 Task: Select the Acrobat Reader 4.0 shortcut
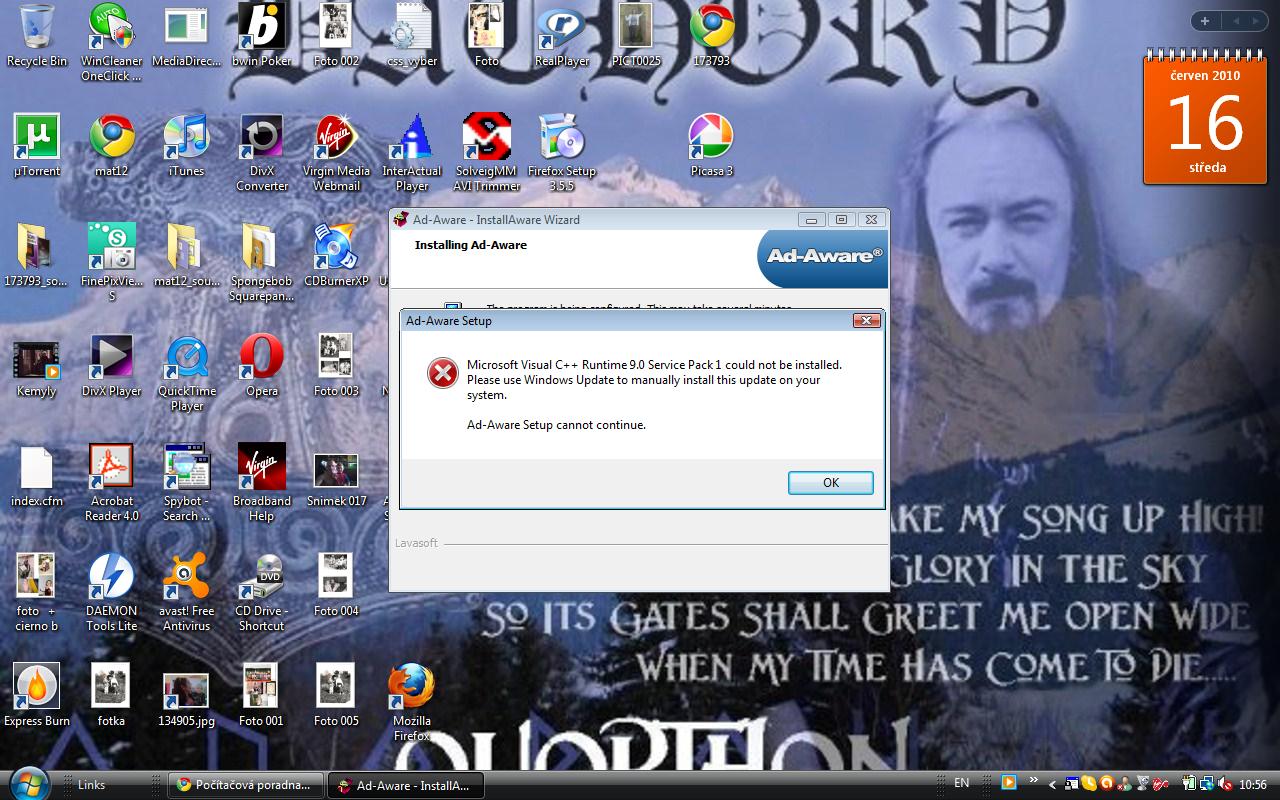click(x=111, y=483)
